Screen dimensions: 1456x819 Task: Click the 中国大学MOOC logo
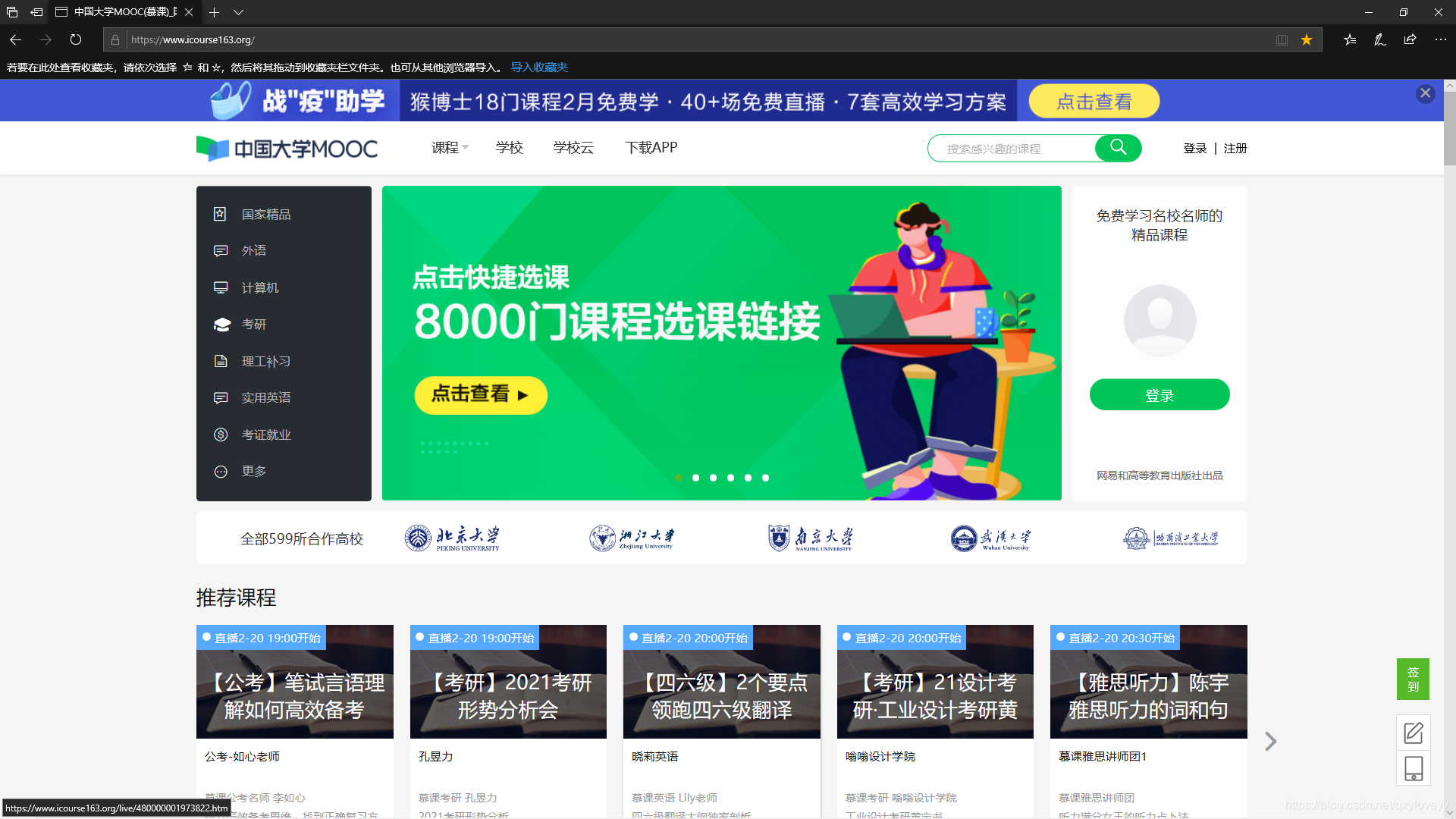coord(287,148)
